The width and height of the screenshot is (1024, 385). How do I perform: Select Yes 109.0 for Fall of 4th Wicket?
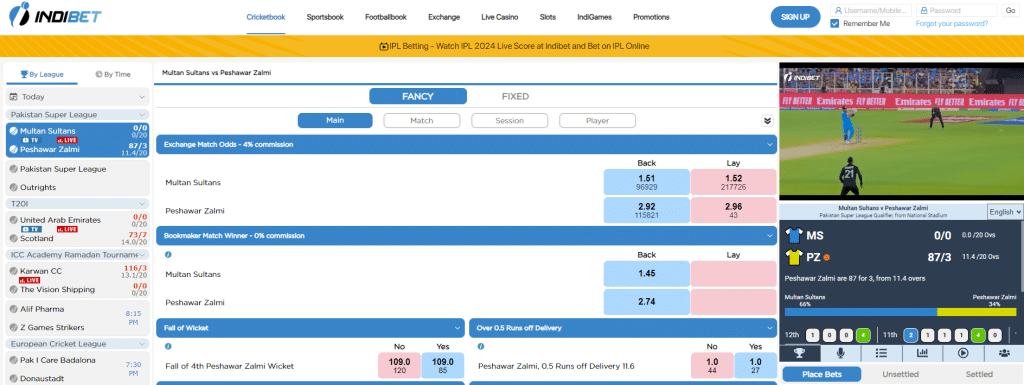[443, 365]
